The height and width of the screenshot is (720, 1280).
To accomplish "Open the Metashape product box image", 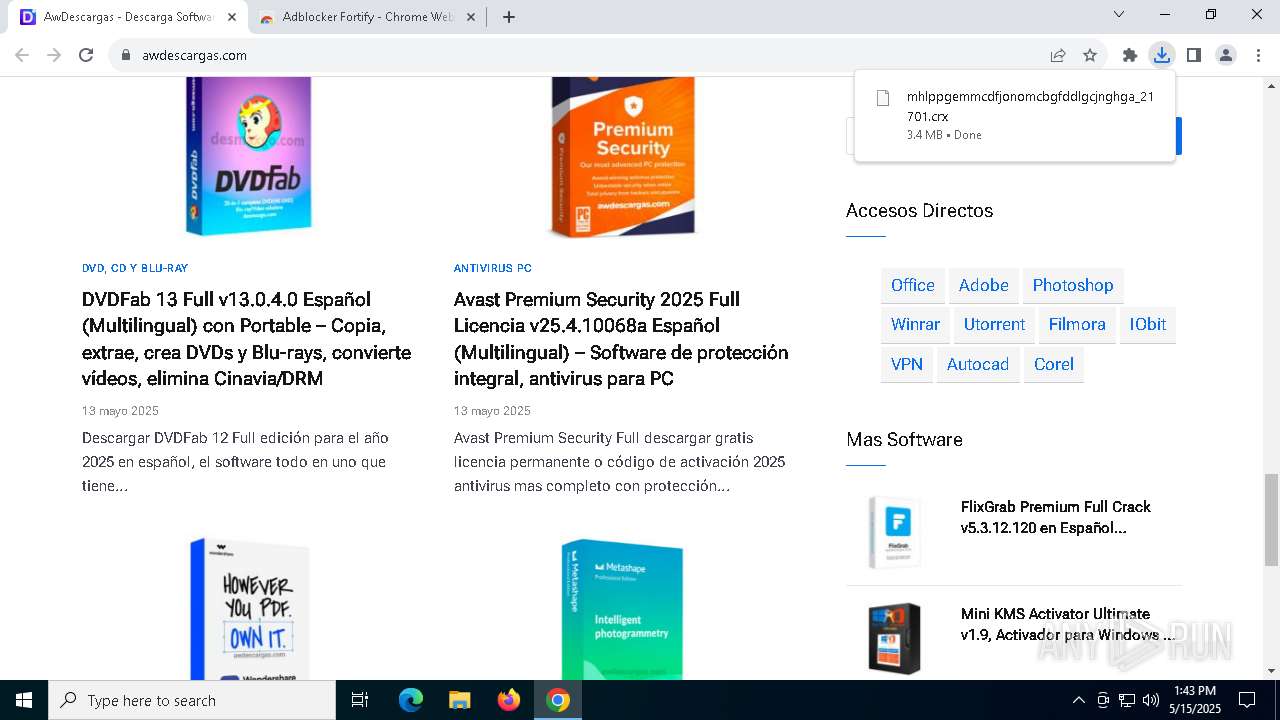I will [622, 609].
